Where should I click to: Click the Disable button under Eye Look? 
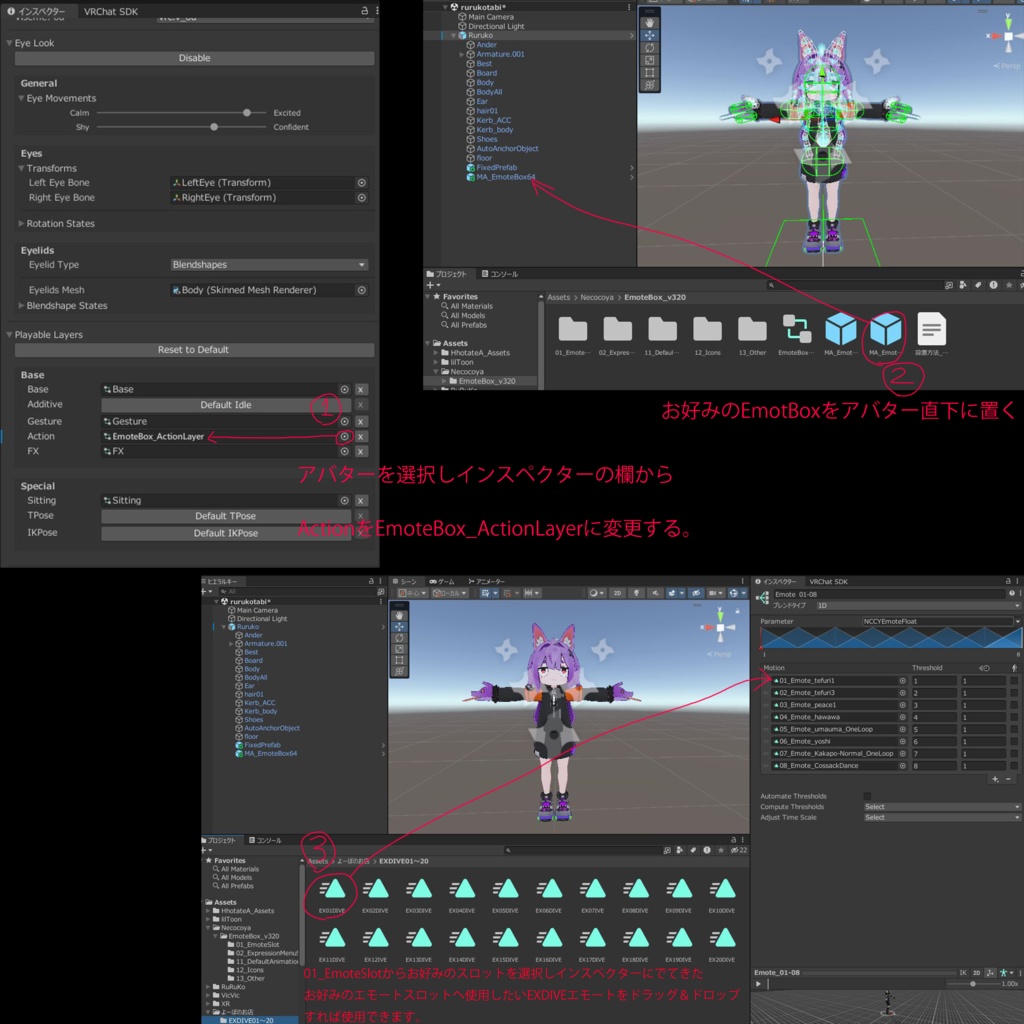pos(193,58)
